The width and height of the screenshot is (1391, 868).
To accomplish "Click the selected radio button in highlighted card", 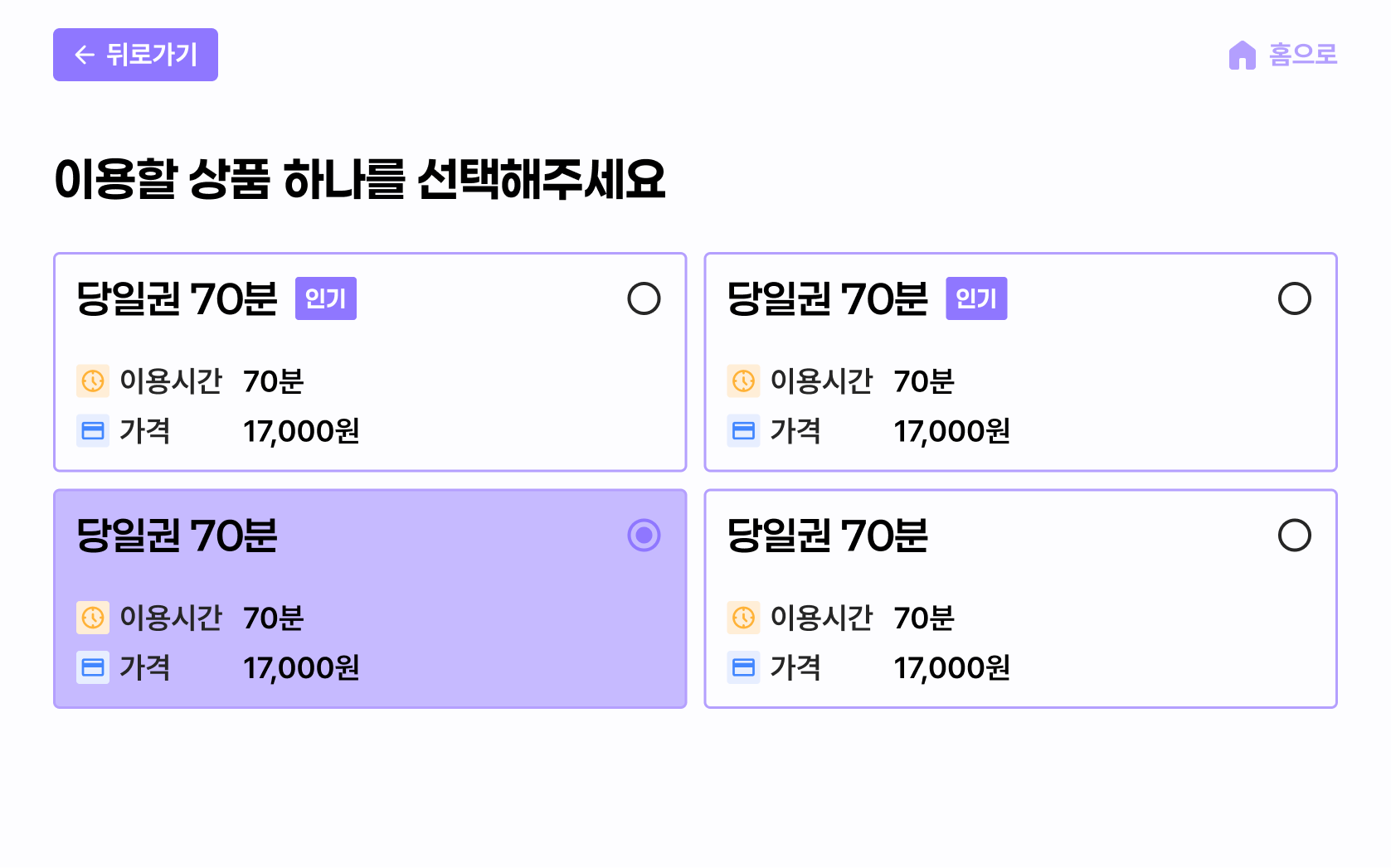I will (x=644, y=536).
